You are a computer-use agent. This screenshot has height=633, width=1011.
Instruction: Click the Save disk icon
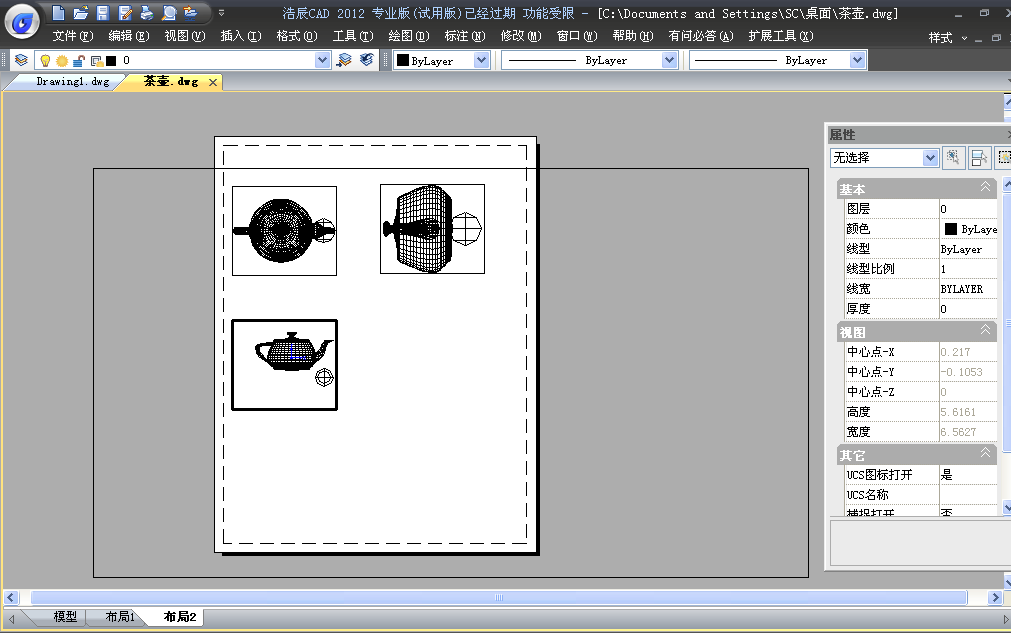pos(102,13)
